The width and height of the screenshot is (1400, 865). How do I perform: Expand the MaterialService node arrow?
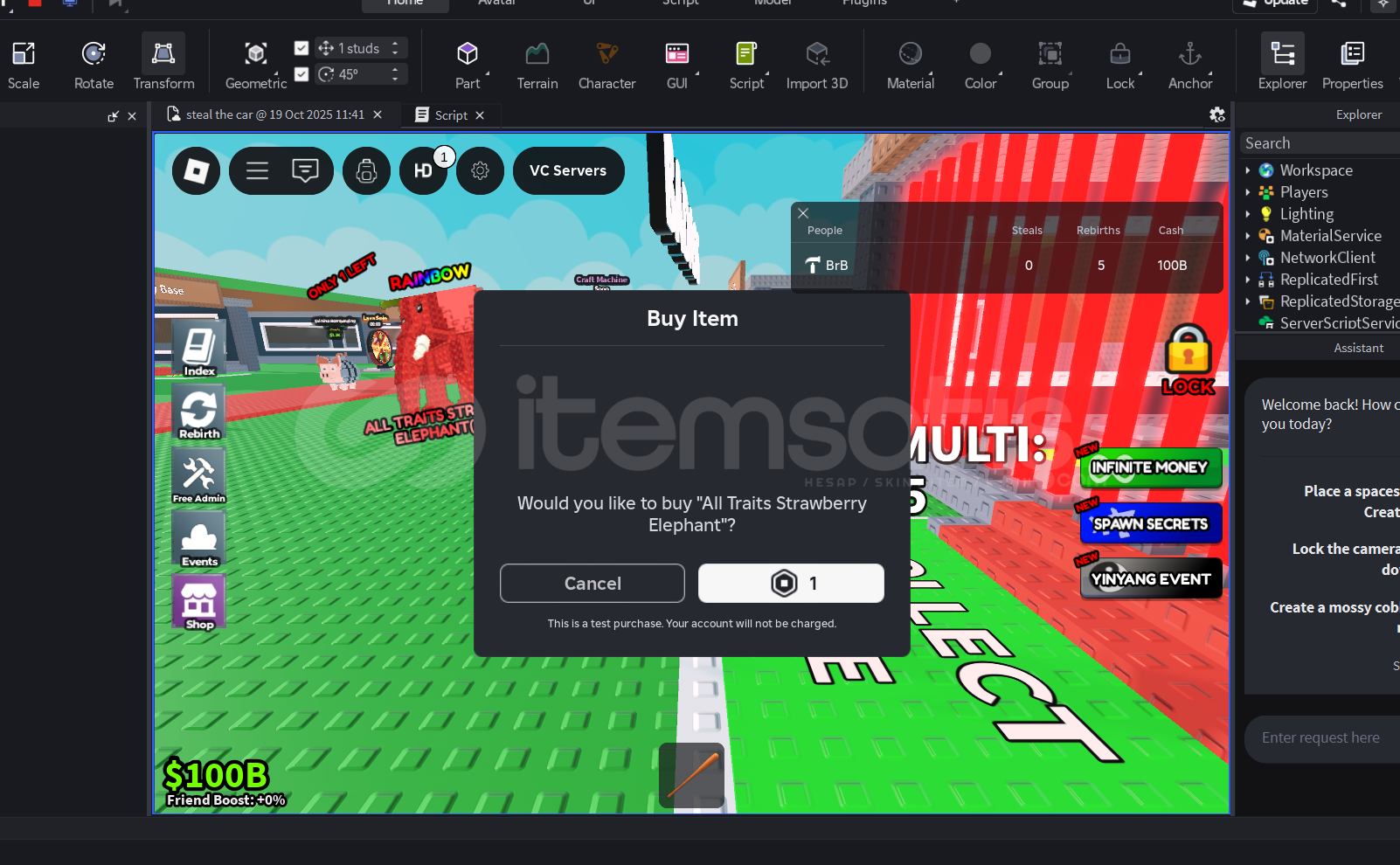(x=1248, y=236)
